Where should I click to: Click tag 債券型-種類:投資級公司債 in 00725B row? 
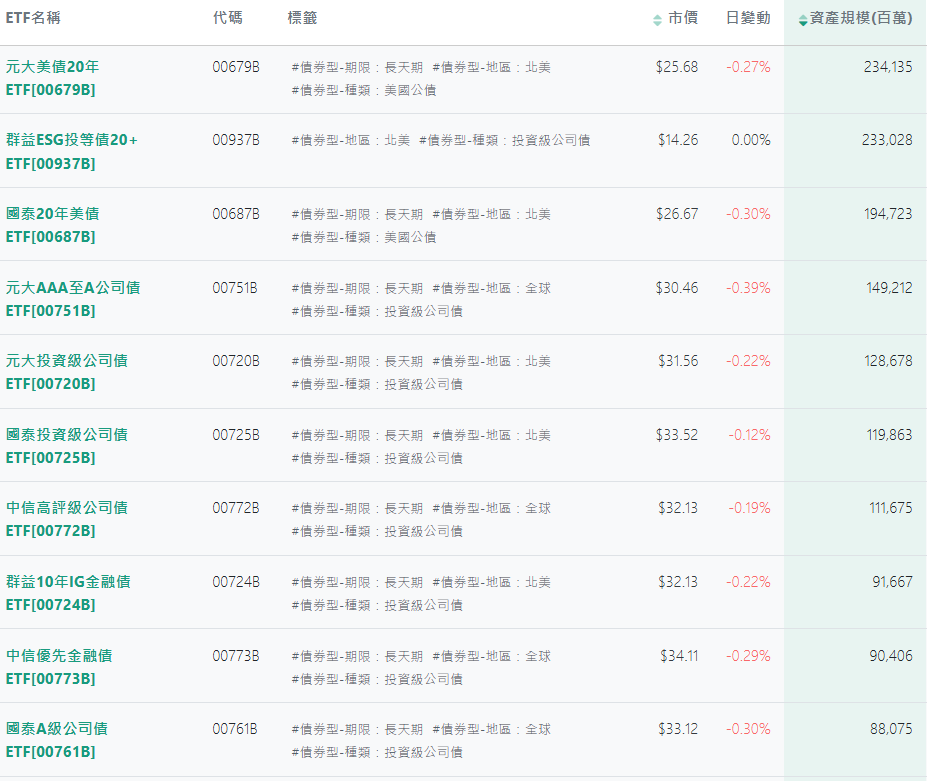(x=377, y=458)
